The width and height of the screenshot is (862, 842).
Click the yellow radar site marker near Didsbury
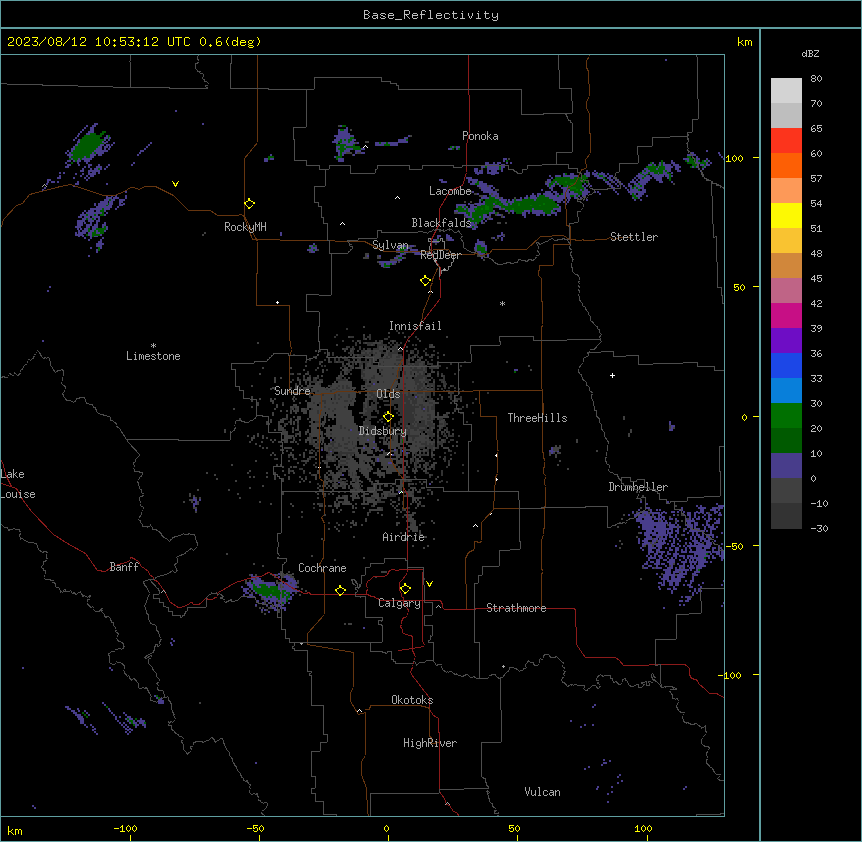coord(388,417)
